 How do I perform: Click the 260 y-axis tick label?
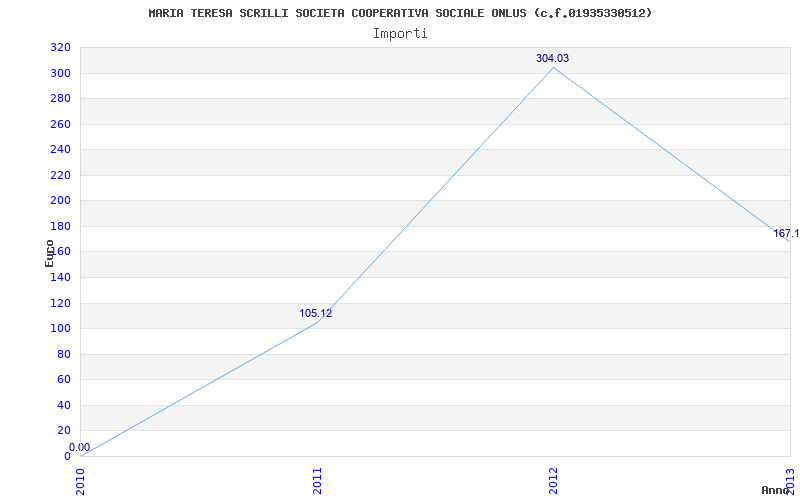(x=60, y=124)
